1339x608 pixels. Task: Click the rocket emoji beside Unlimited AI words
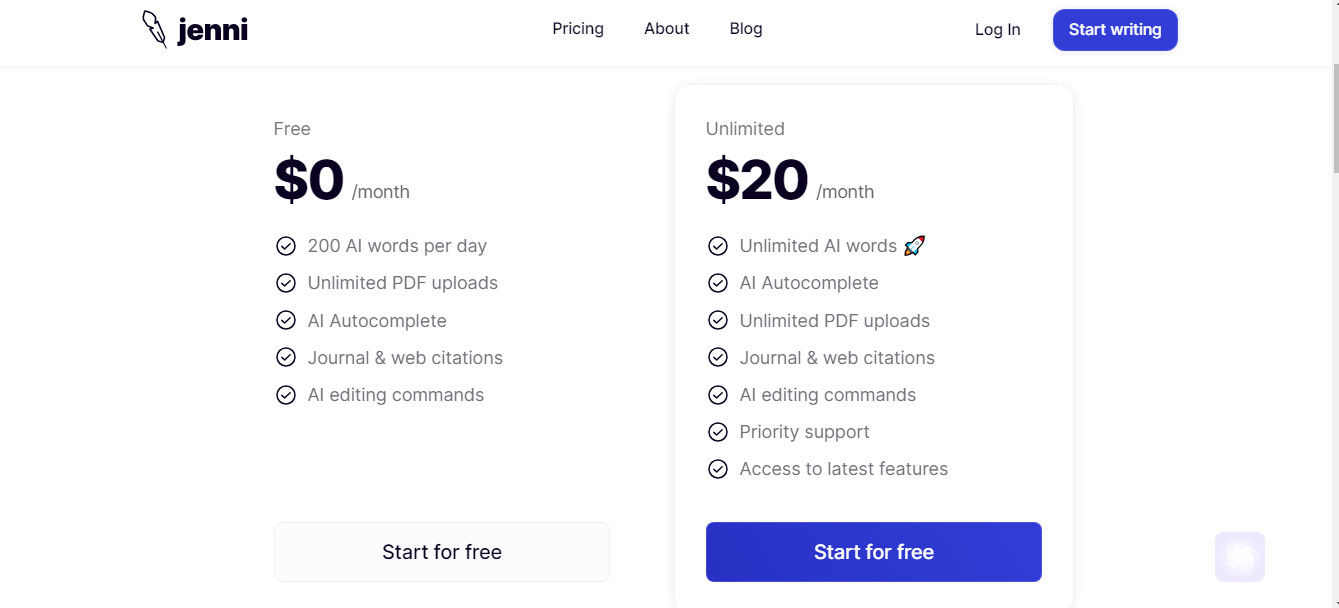pyautogui.click(x=914, y=246)
